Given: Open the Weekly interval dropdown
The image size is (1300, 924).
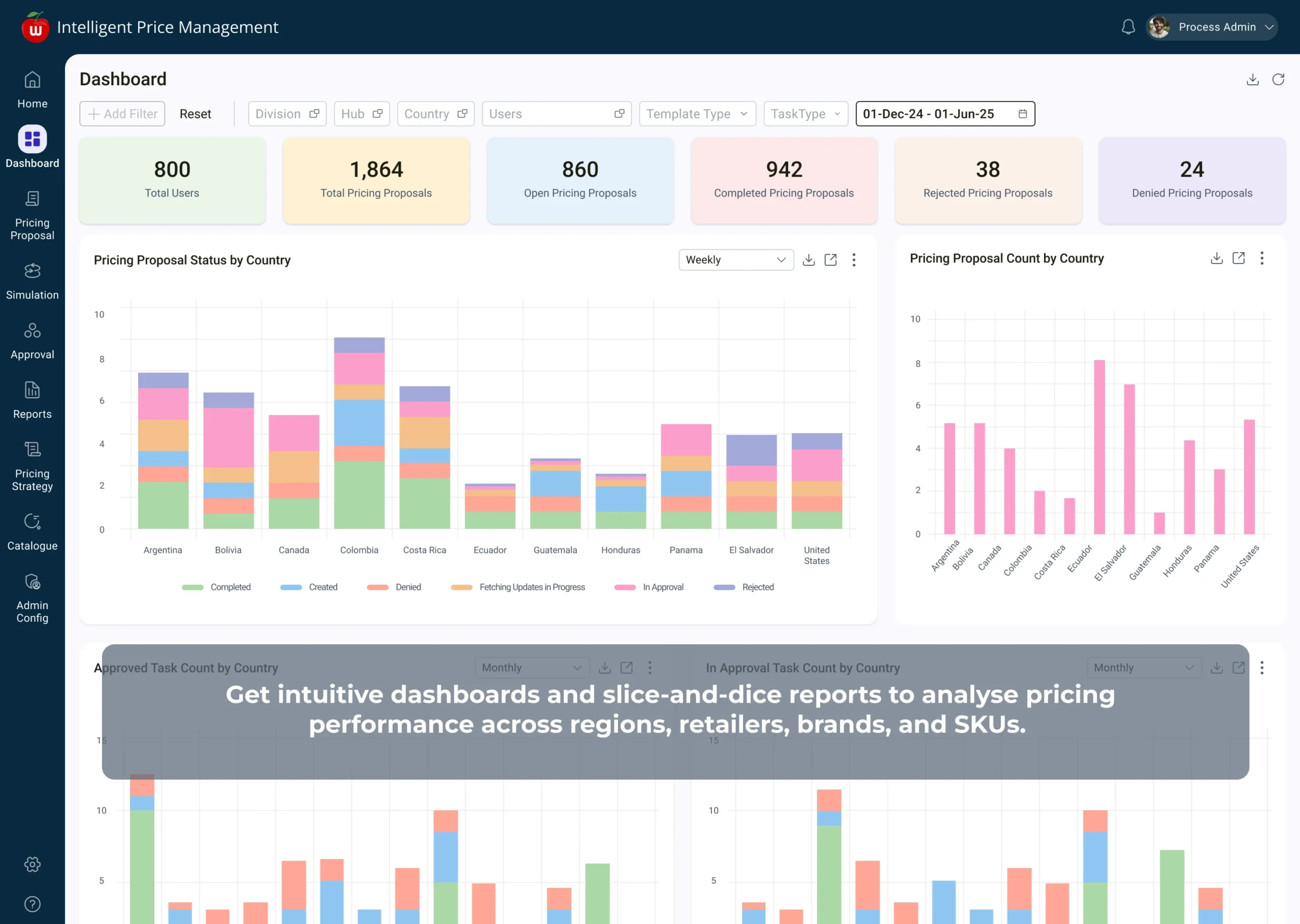Looking at the screenshot, I should [x=736, y=259].
